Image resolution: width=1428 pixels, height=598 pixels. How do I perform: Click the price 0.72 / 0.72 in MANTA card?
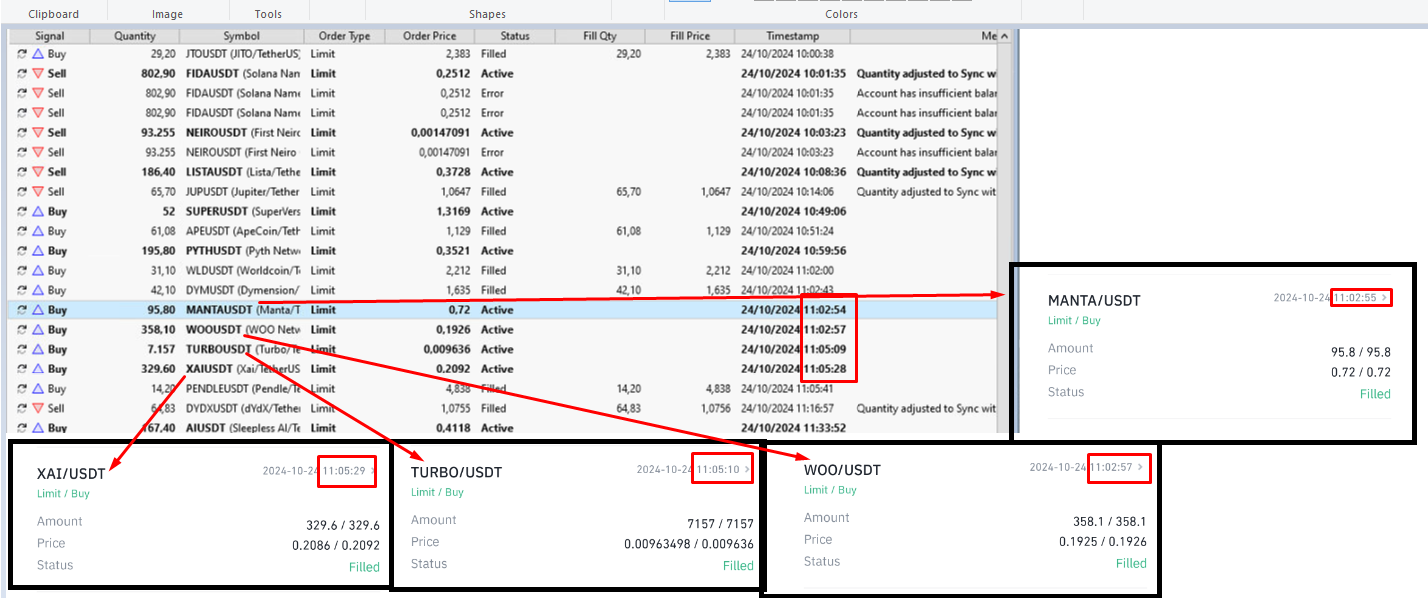pos(1359,372)
